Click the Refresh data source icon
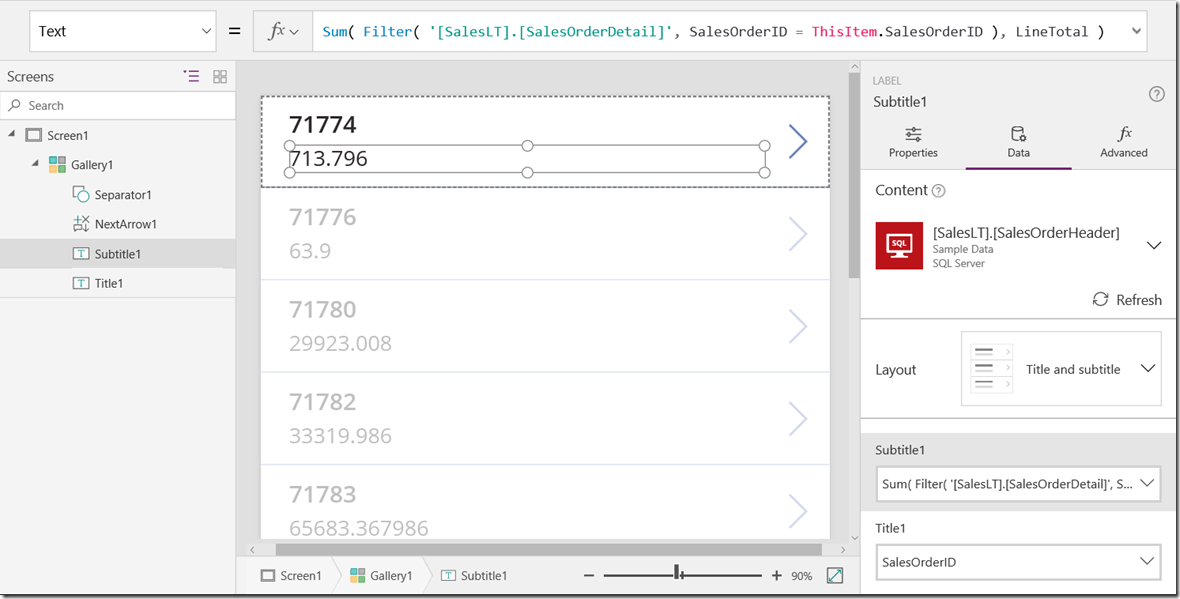1180x599 pixels. (x=1100, y=300)
